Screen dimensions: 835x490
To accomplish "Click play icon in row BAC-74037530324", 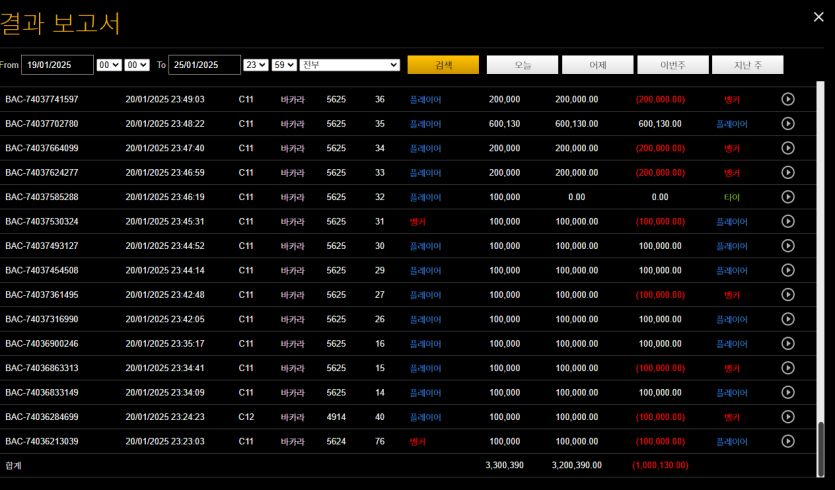I will [x=787, y=221].
